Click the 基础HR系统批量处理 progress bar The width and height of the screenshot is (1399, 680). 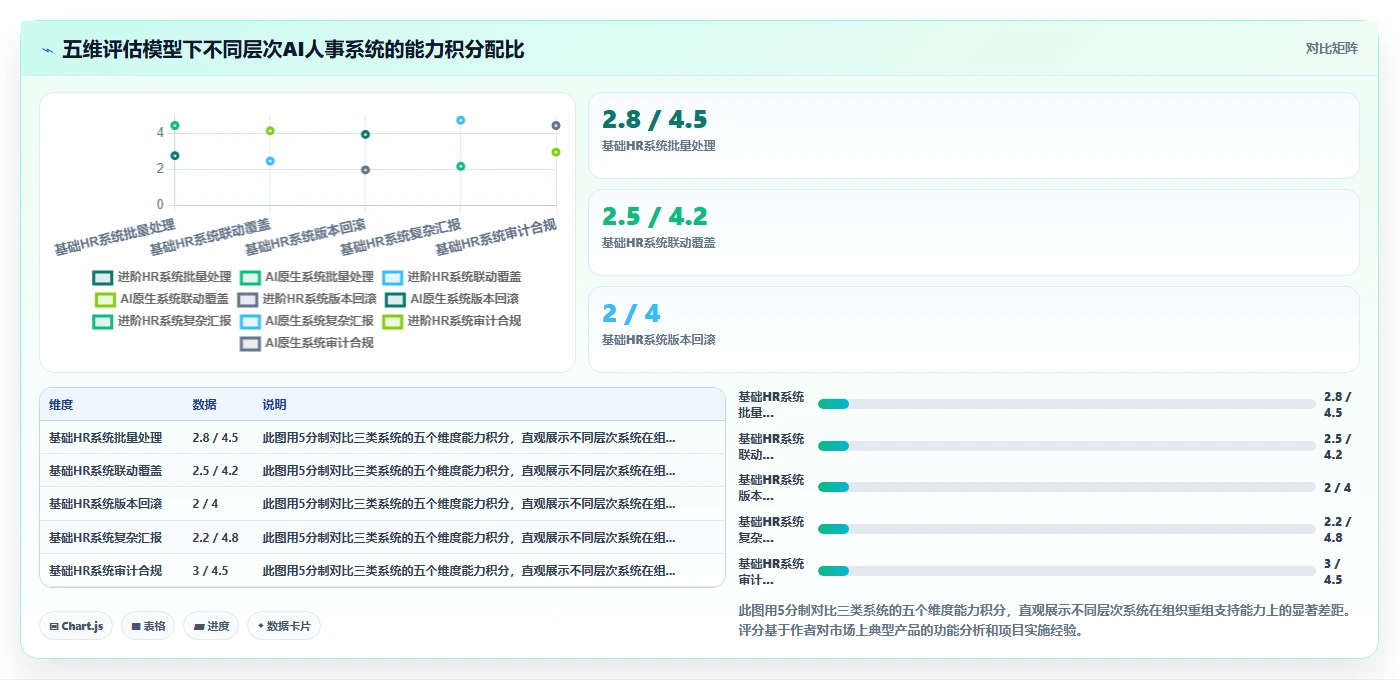tap(1066, 404)
